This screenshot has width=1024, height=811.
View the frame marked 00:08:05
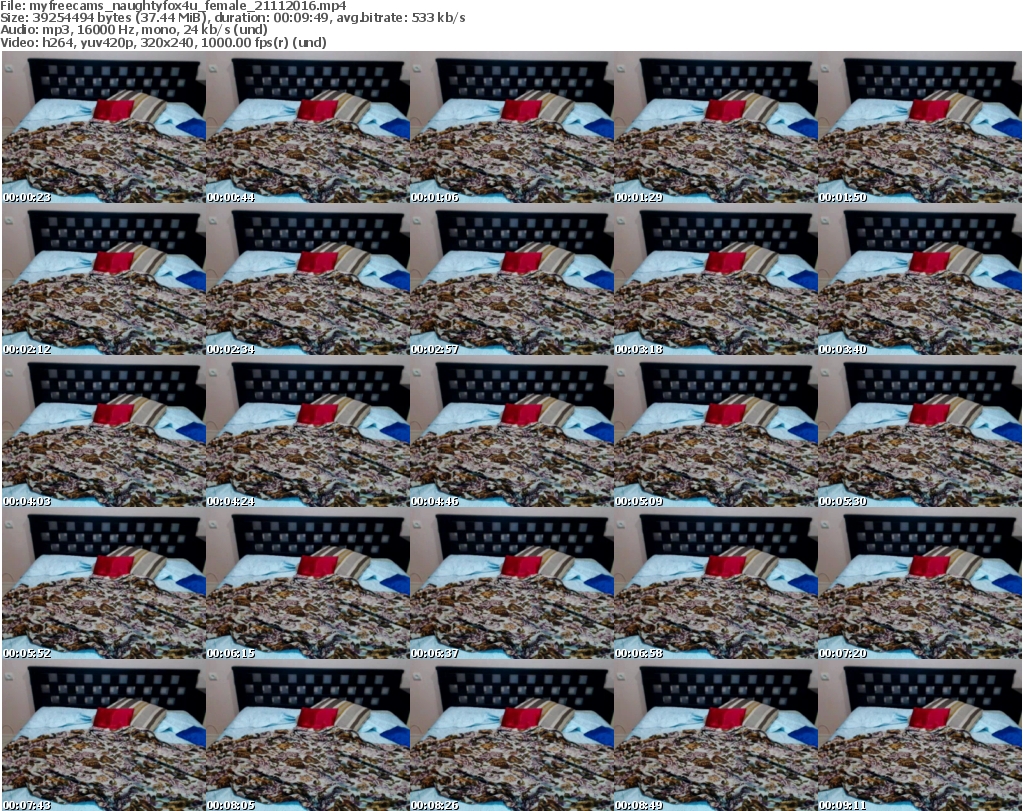308,735
